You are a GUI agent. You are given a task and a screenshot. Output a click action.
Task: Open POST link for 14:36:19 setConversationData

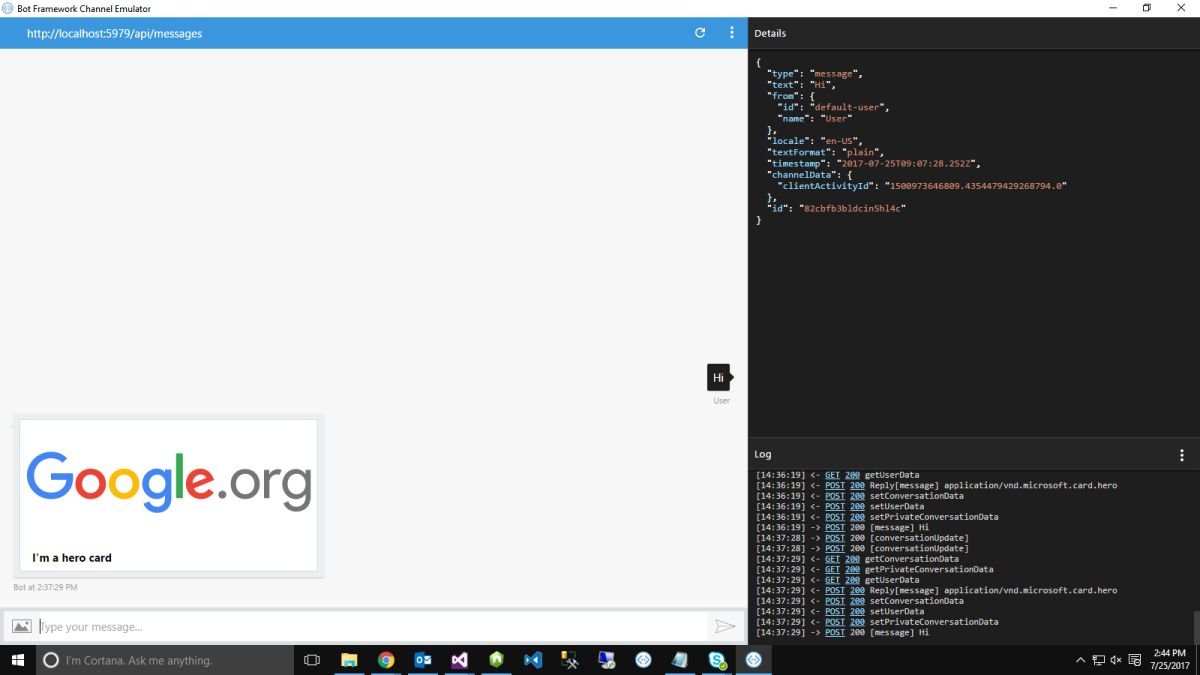point(835,496)
